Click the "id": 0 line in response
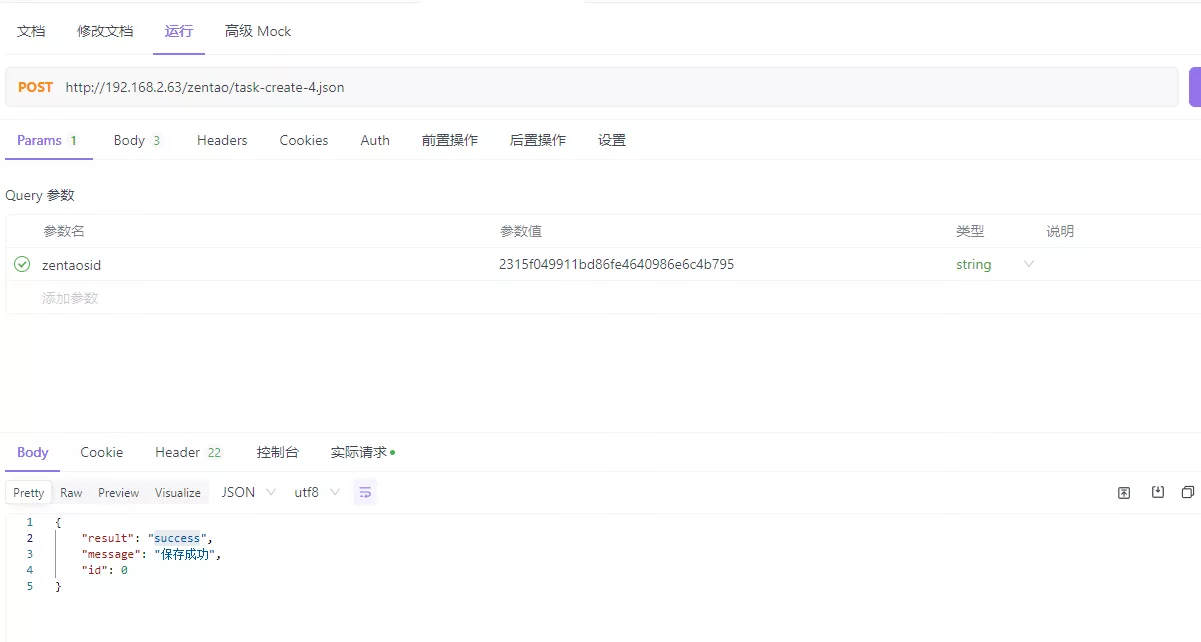The width and height of the screenshot is (1201, 642). tap(104, 570)
